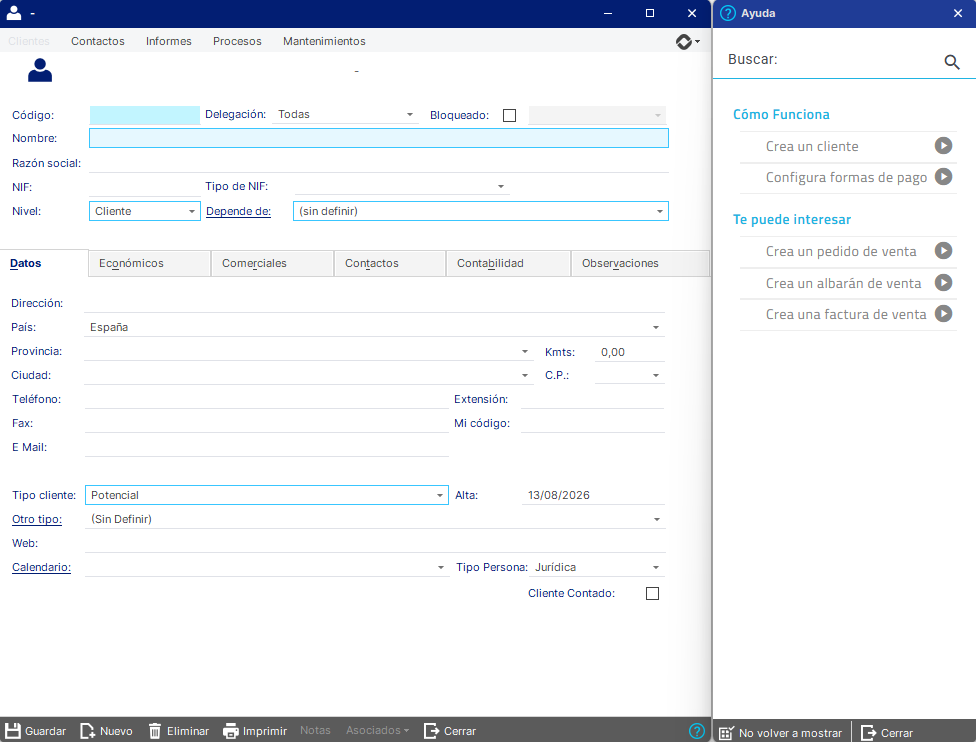The image size is (976, 742).
Task: Click the Crea un pedido de venta text
Action: coord(841,251)
